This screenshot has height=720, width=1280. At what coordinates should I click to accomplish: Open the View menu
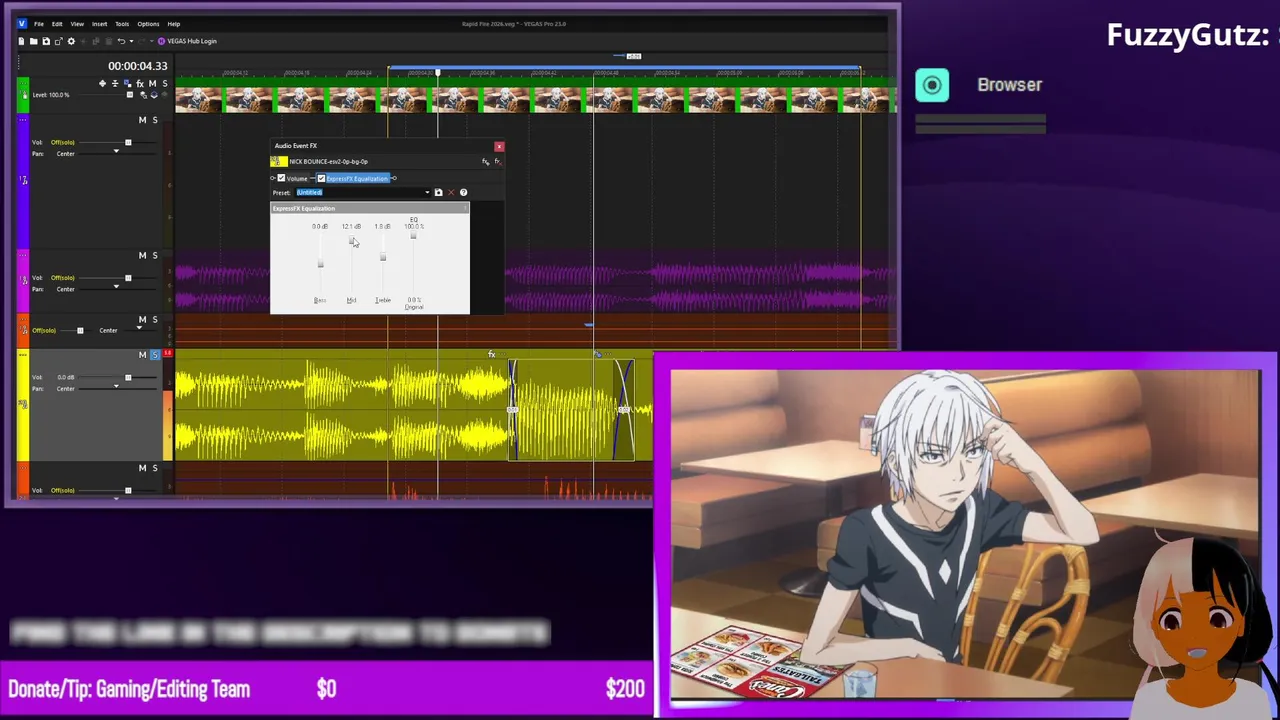pyautogui.click(x=77, y=24)
